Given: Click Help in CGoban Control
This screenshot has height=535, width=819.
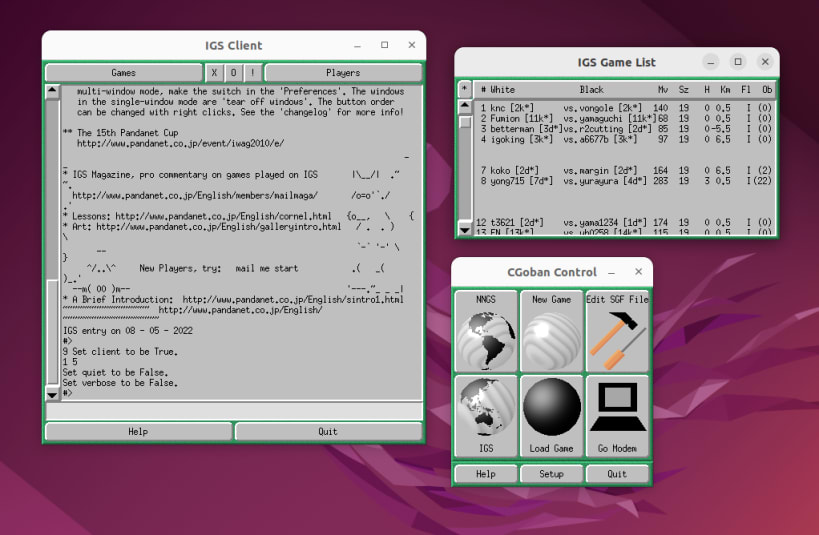Looking at the screenshot, I should (486, 474).
